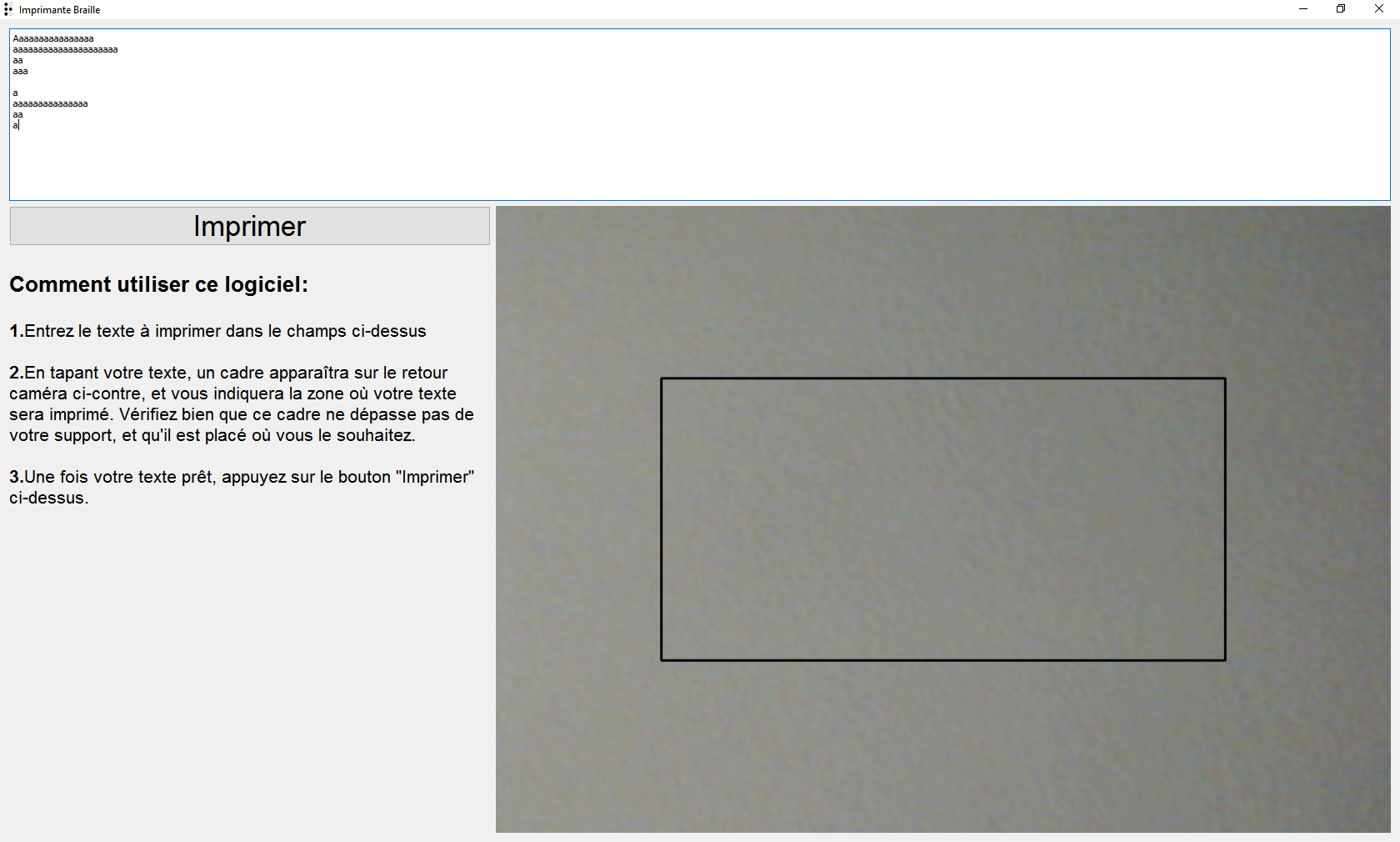
Task: Click the top edge of the print frame
Action: point(942,379)
